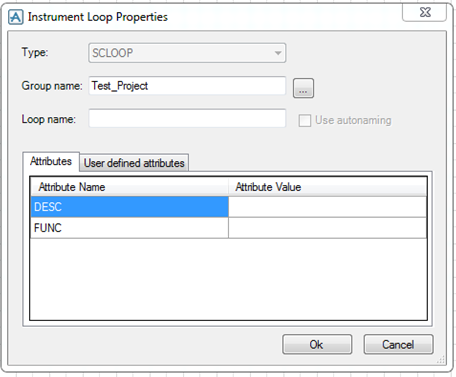
Task: Enable the Use autonaming checkbox
Action: (305, 120)
